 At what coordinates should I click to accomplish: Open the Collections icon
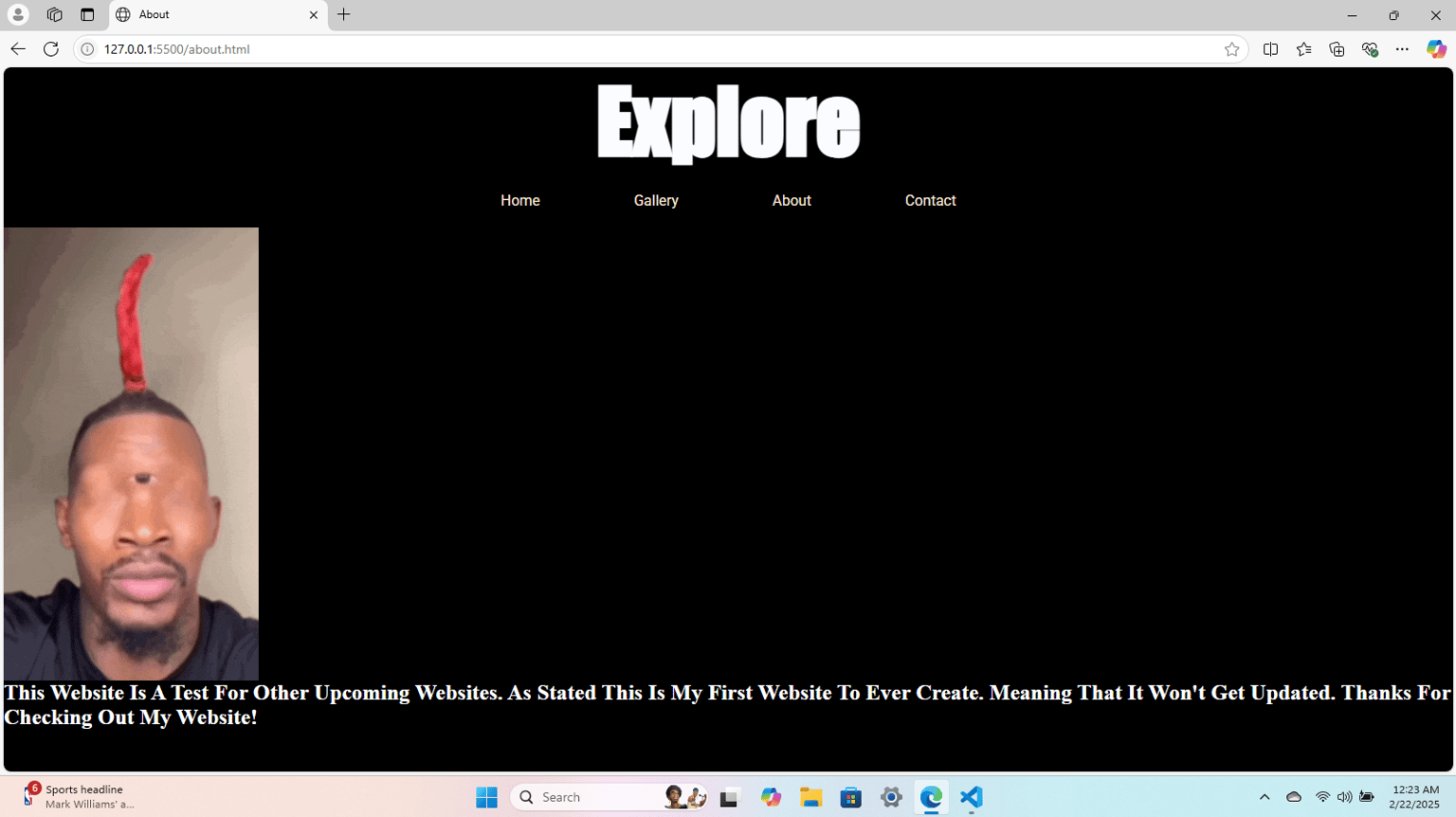(1337, 49)
